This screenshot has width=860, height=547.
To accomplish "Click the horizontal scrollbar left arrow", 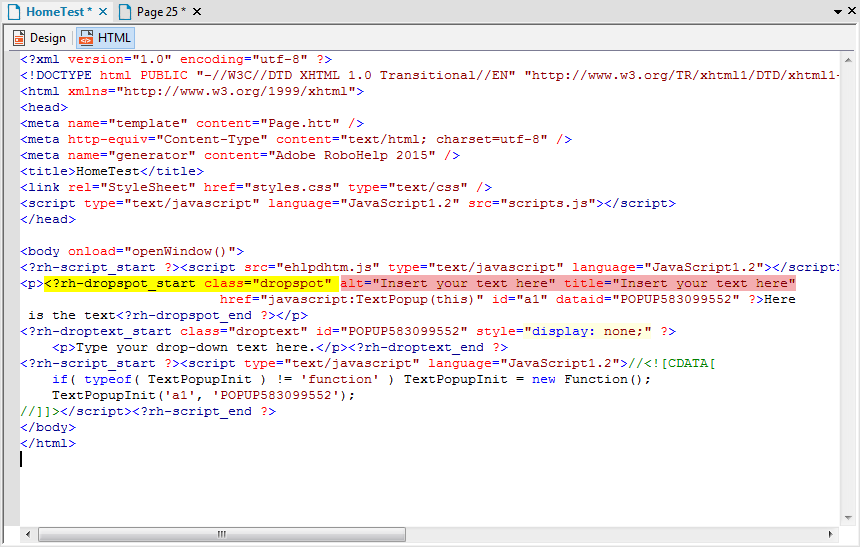I will coord(28,534).
